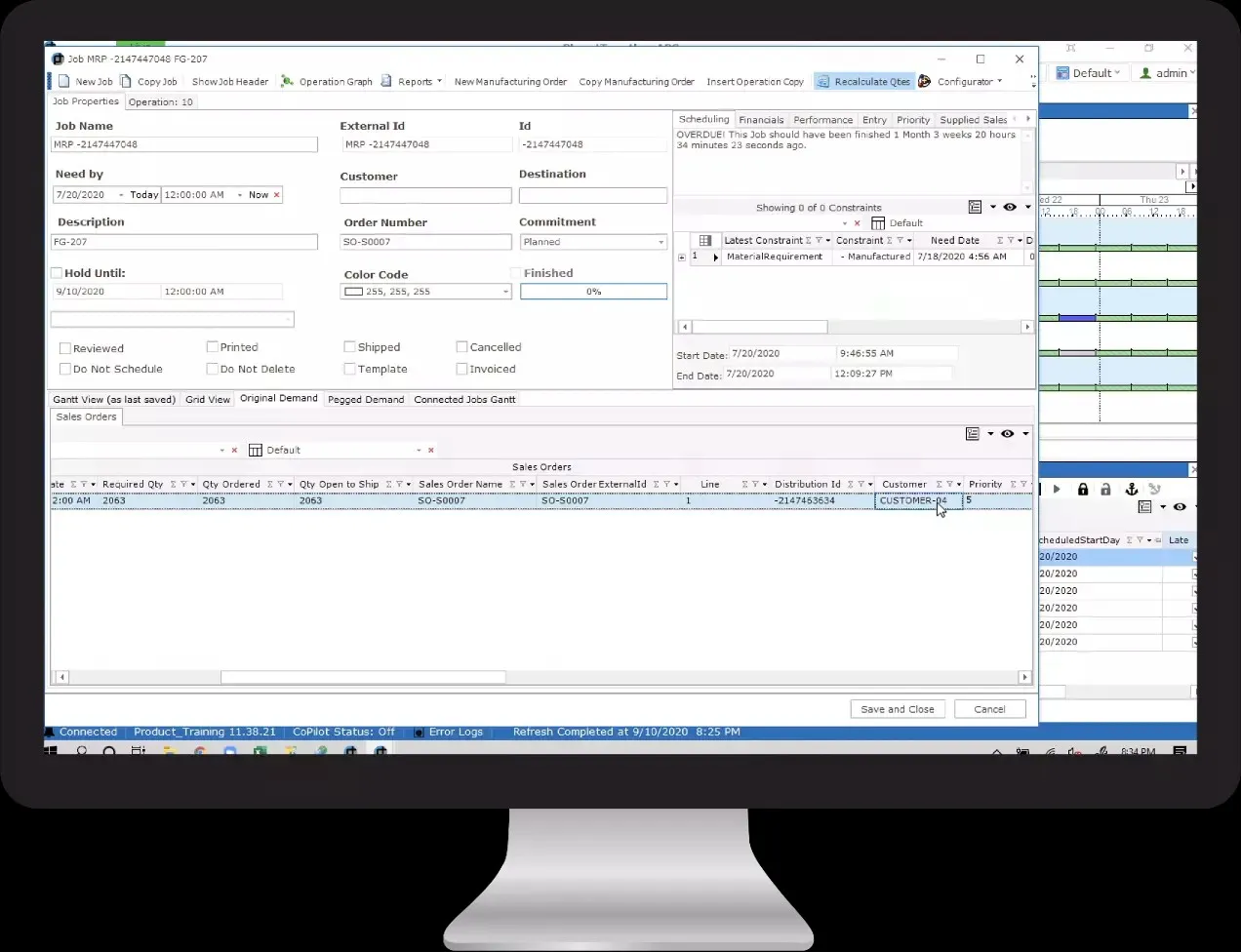Toggle the Invoiced checkbox

(461, 370)
